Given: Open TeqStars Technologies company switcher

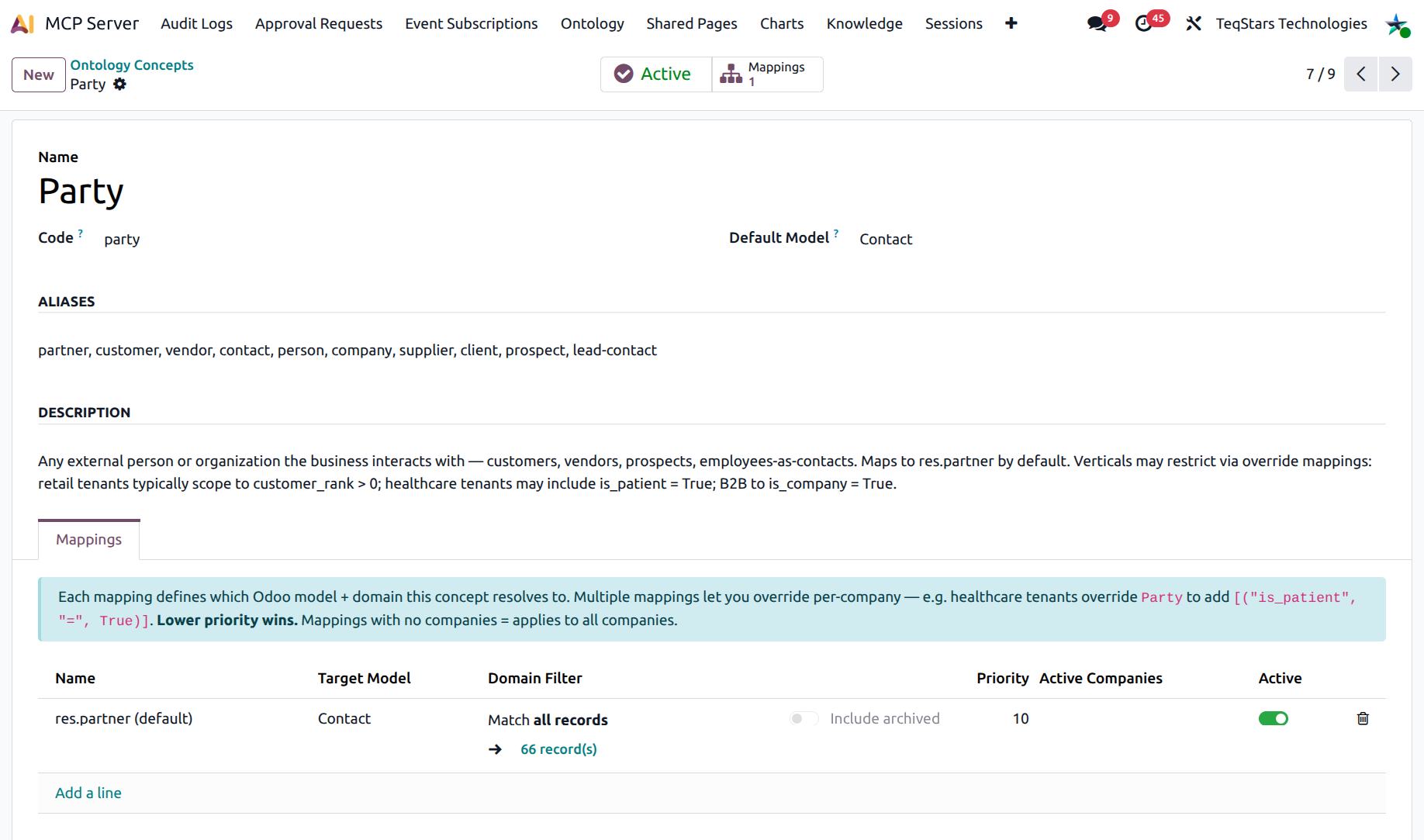Looking at the screenshot, I should tap(1291, 23).
